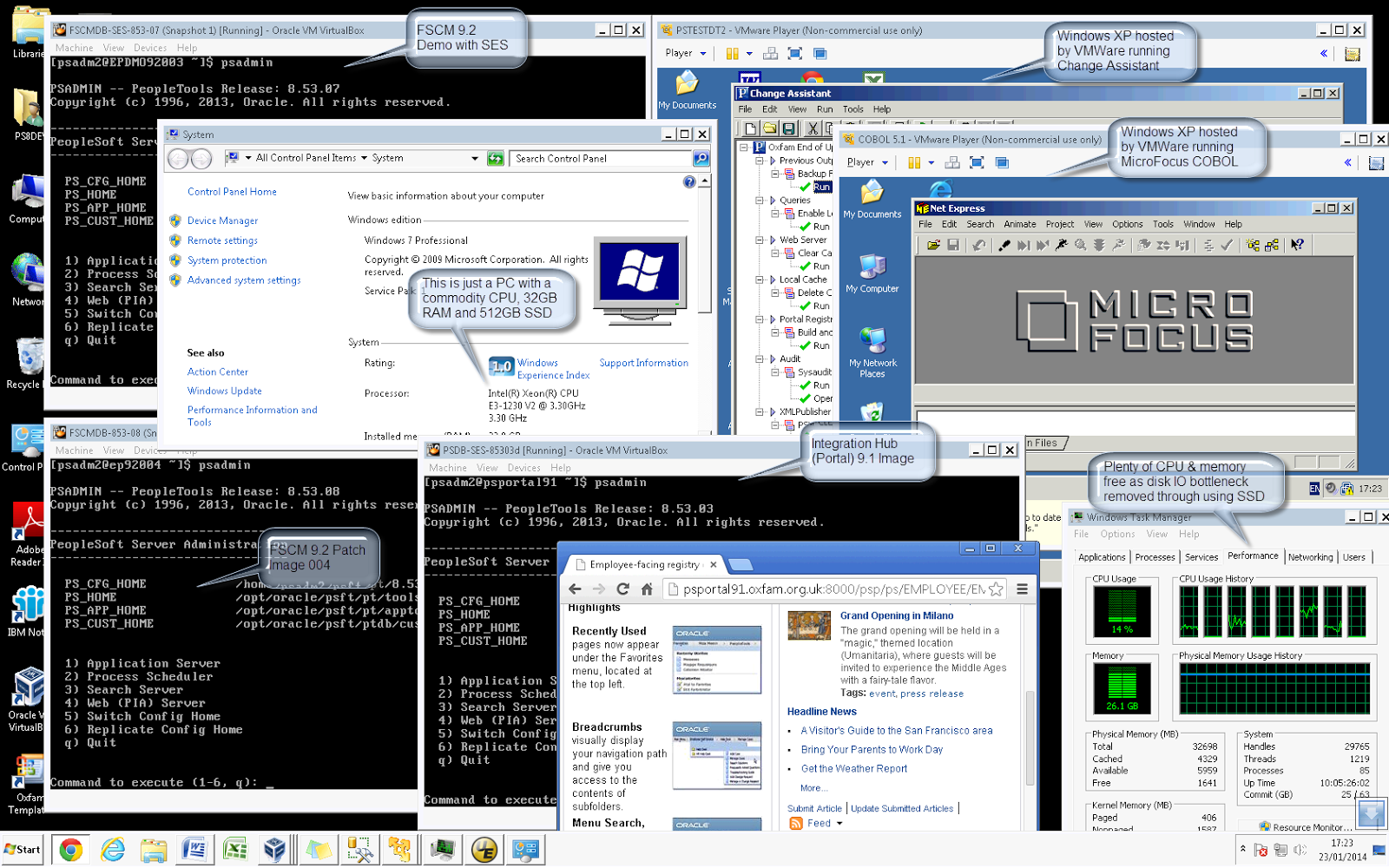Open the Grand Opening in Milano article
The image size is (1389, 868).
(x=897, y=615)
